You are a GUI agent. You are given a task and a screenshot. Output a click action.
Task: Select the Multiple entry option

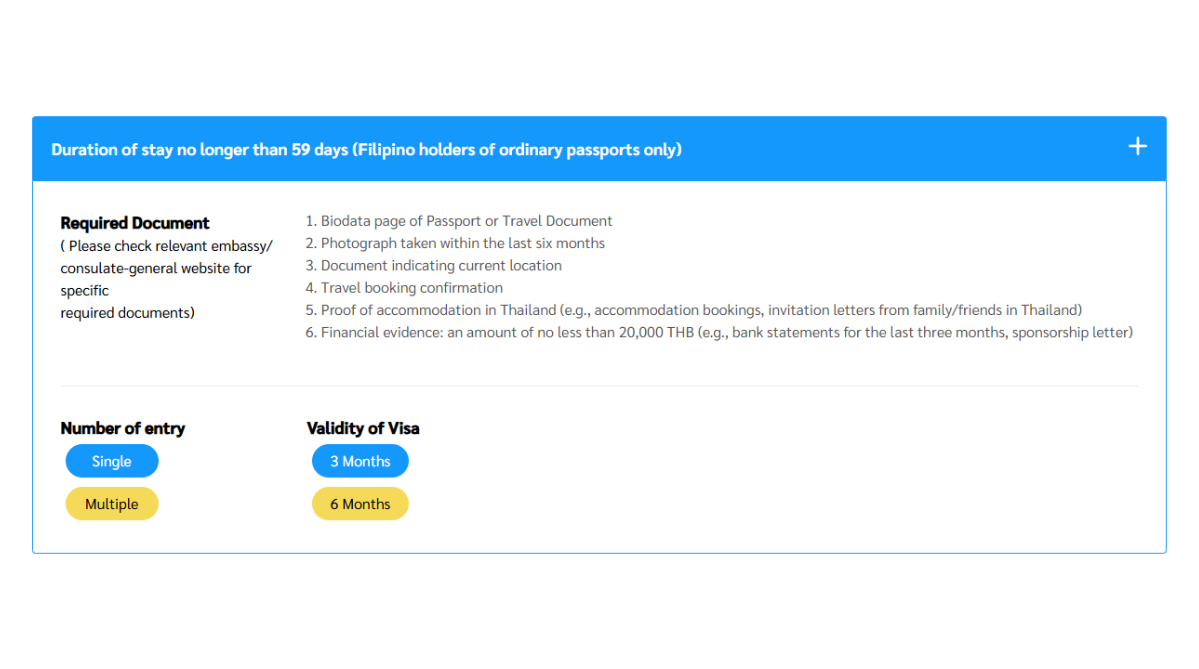[x=111, y=503]
